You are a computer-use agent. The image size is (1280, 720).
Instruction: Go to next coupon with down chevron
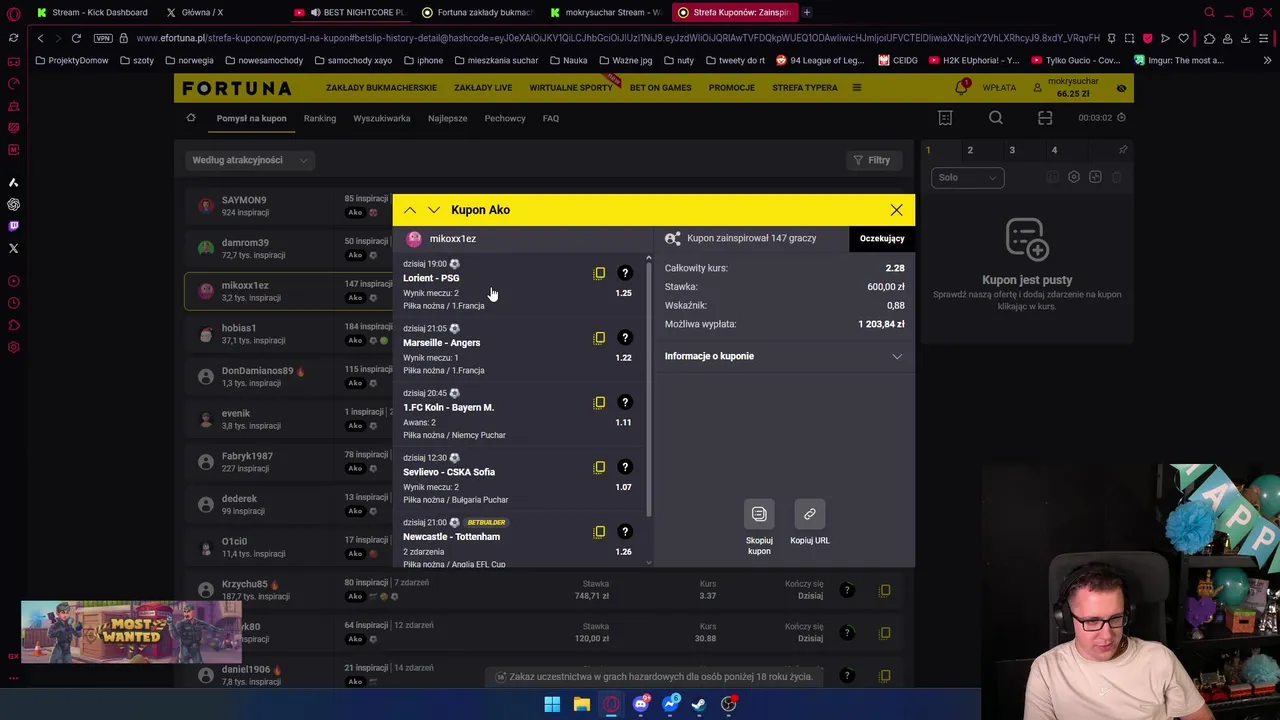(433, 210)
